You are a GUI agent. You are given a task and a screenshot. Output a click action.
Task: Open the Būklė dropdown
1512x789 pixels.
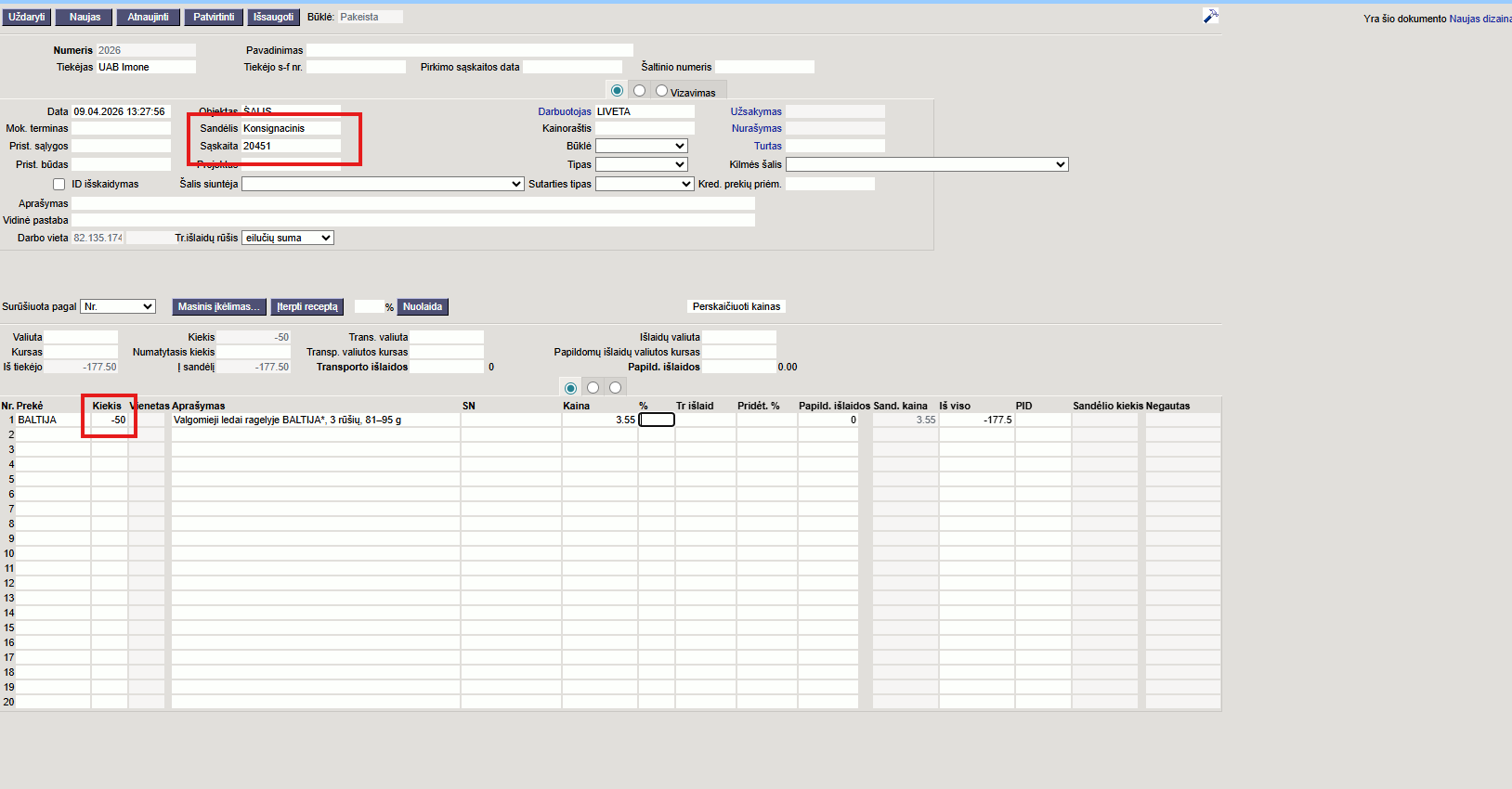point(641,147)
